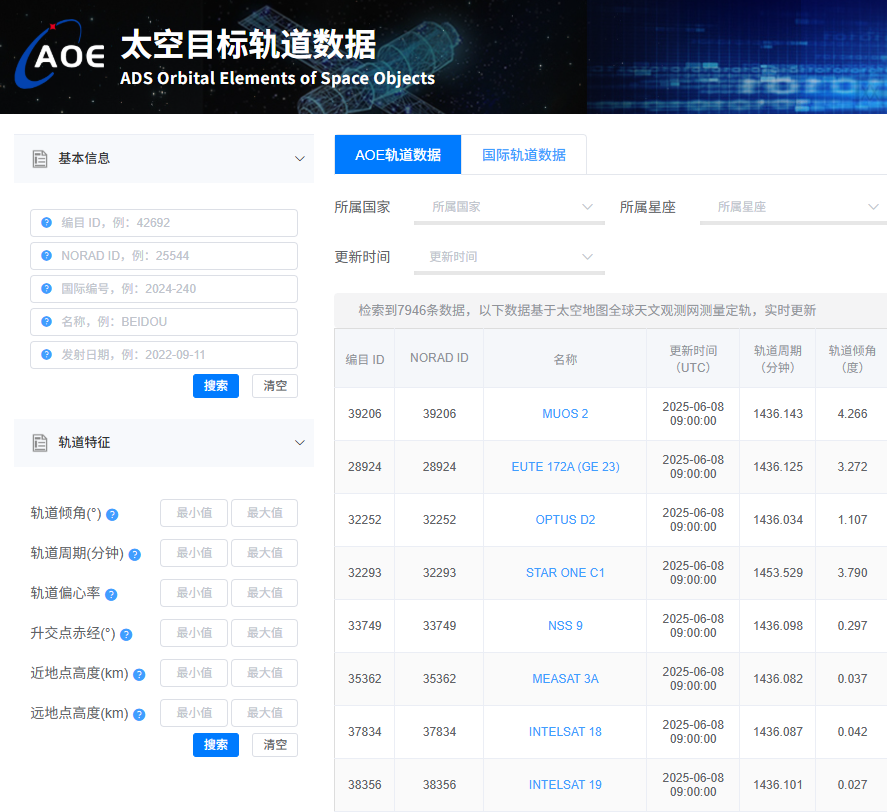Open the INTELSAT 18 link

pos(565,732)
